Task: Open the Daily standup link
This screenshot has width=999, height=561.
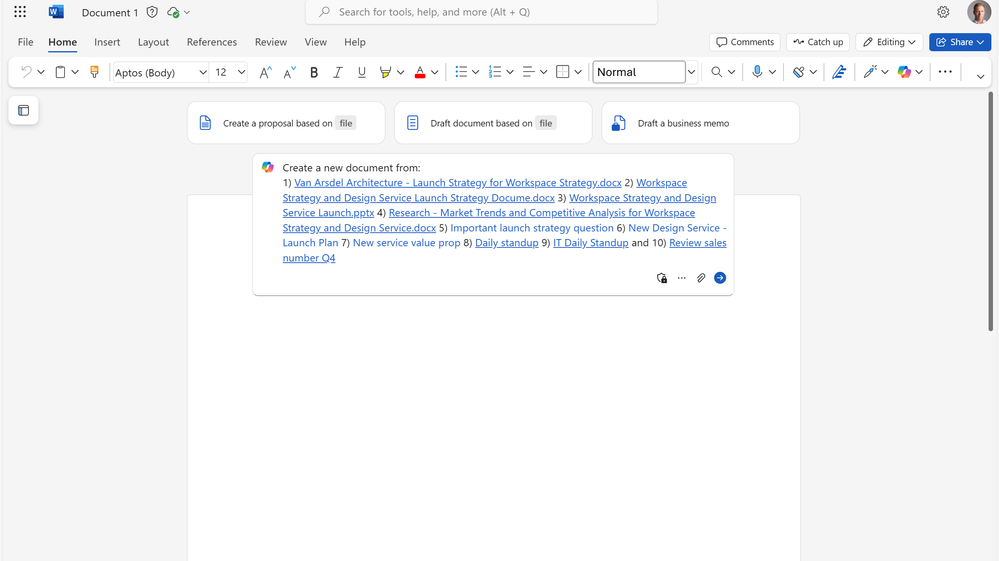Action: click(x=507, y=243)
